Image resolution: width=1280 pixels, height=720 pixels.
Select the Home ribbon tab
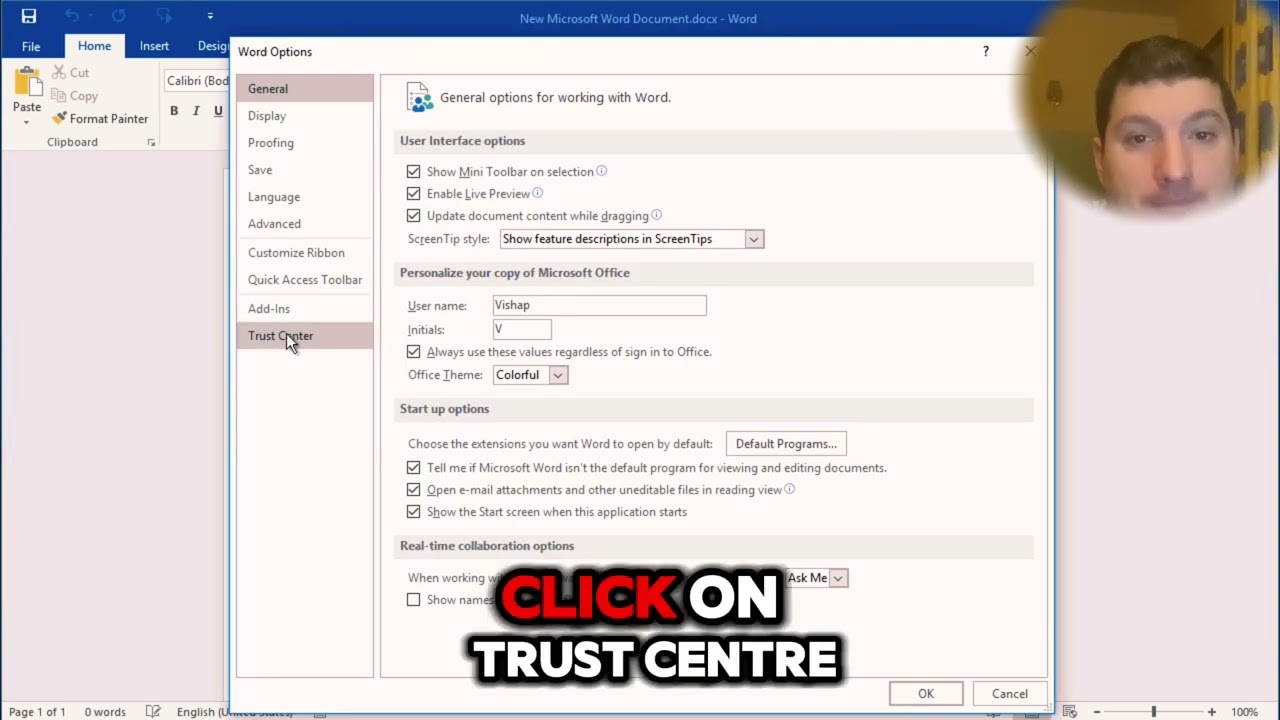tap(94, 46)
